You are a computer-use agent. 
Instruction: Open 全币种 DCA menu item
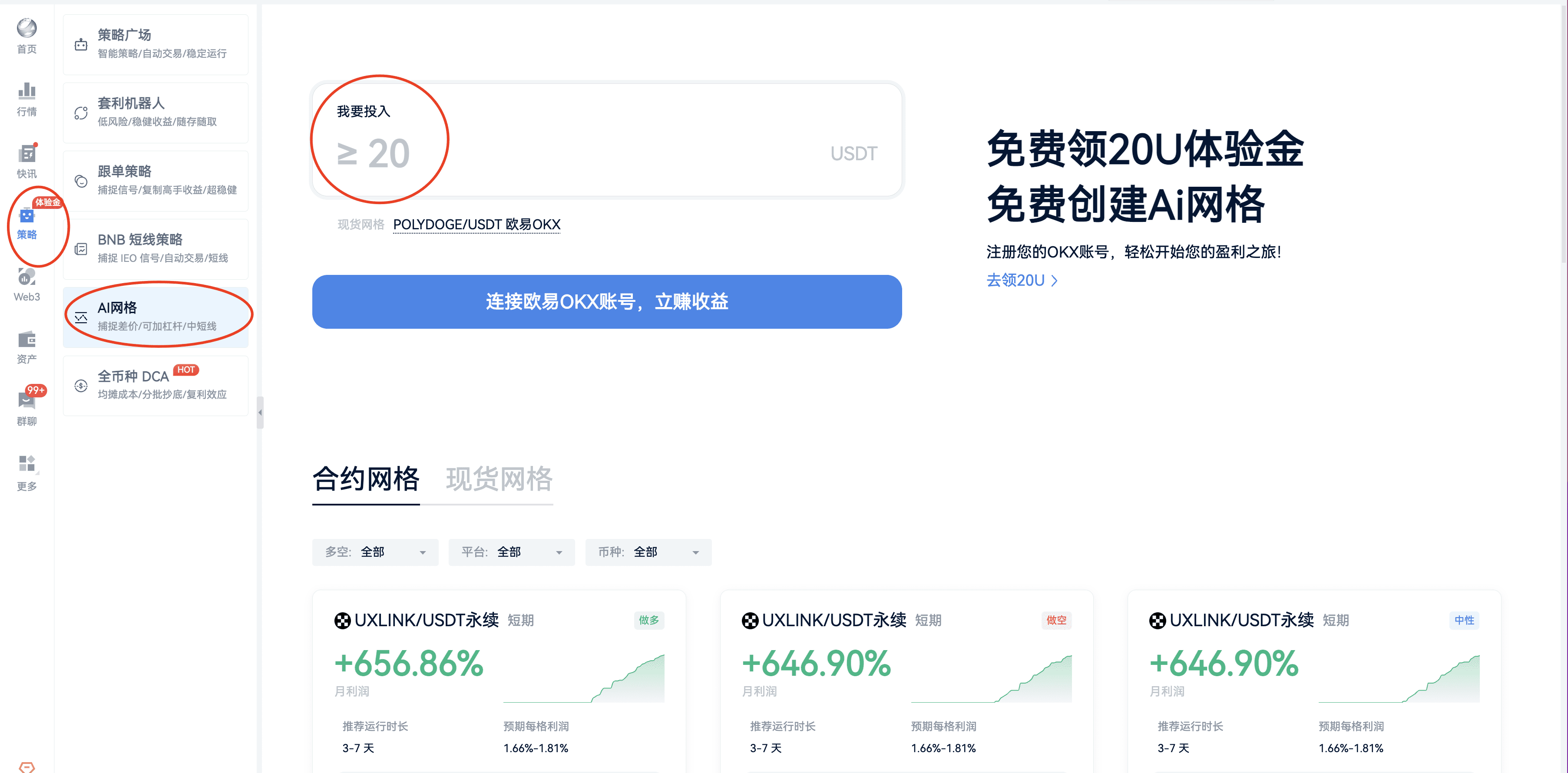click(x=155, y=385)
